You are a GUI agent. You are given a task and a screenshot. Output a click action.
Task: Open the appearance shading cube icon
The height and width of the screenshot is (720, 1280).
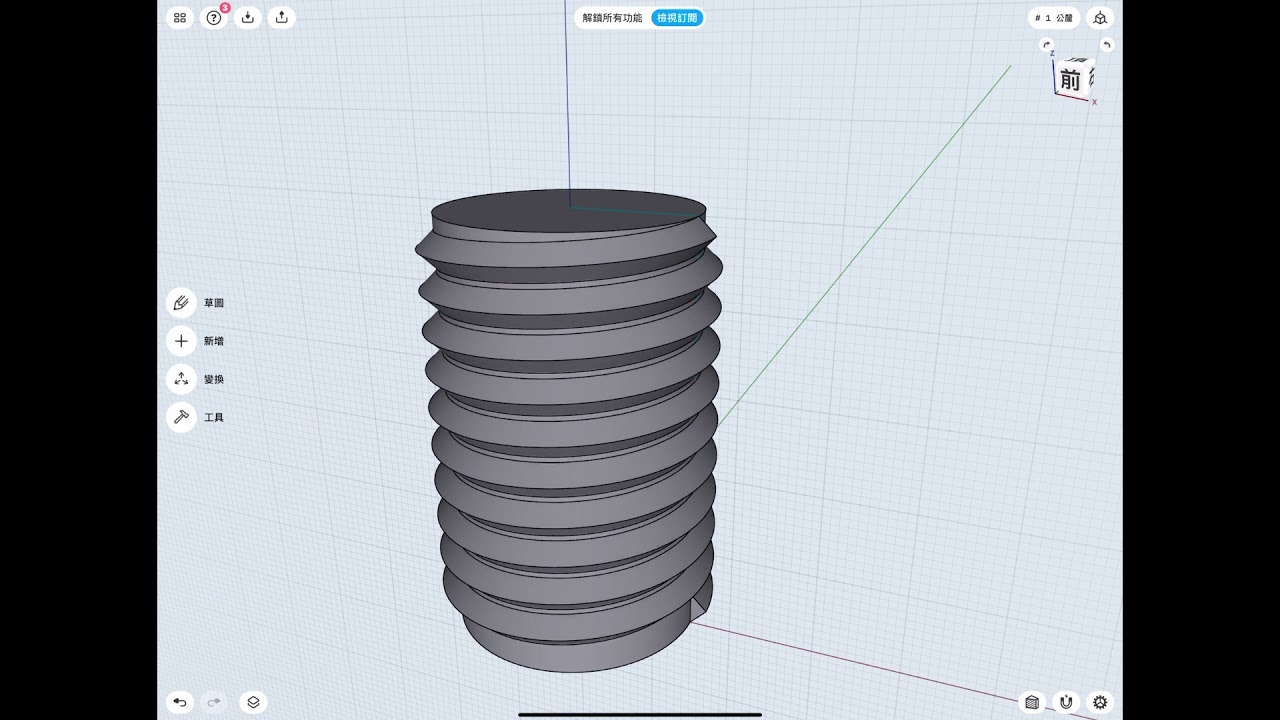coord(1032,702)
